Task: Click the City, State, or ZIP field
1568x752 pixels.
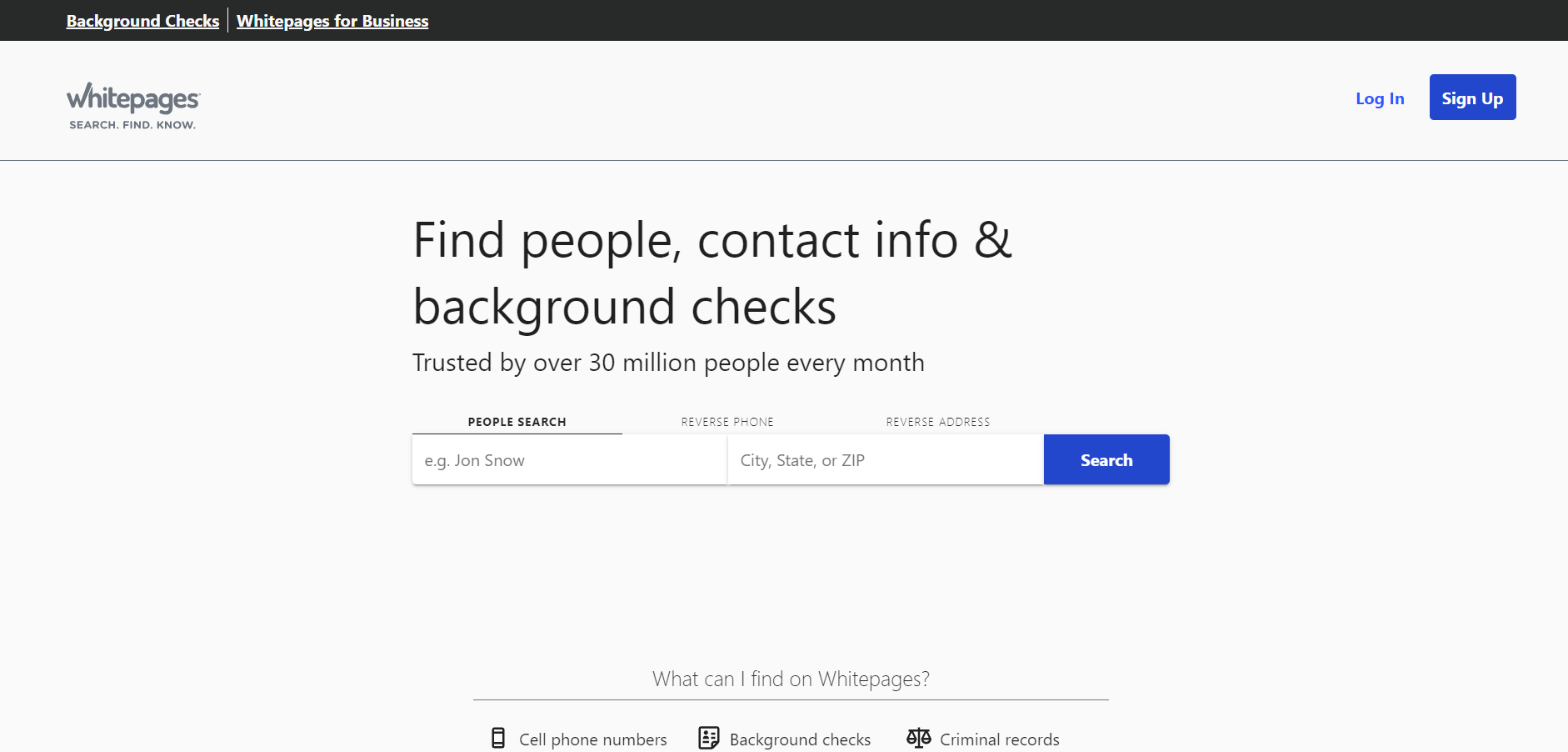Action: click(x=885, y=460)
